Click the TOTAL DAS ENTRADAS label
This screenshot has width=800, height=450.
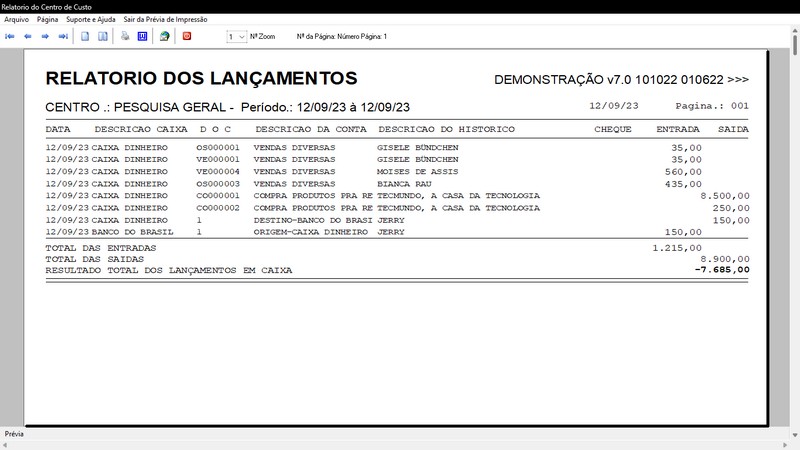(x=101, y=248)
